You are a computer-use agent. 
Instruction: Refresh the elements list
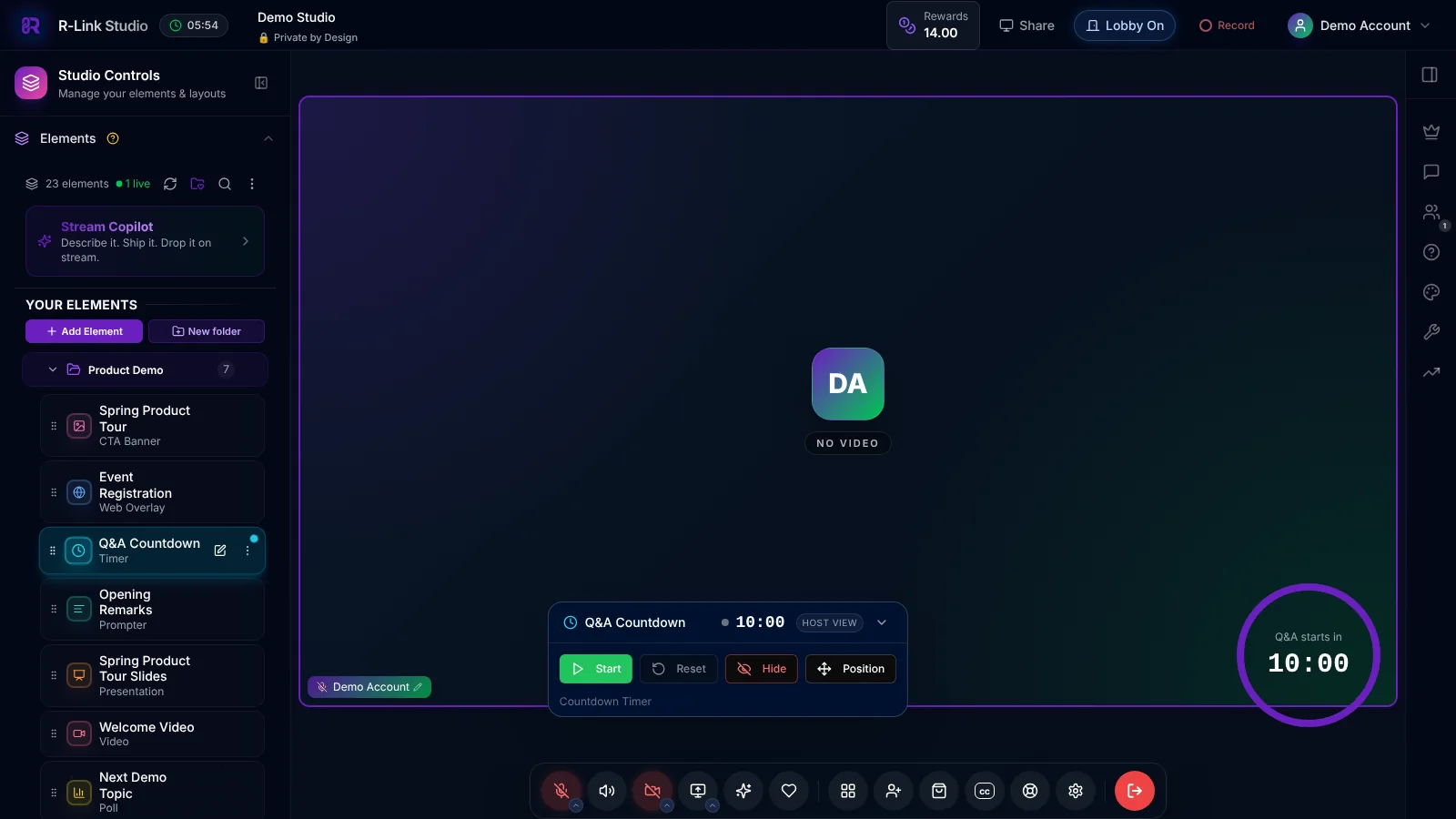[x=170, y=184]
